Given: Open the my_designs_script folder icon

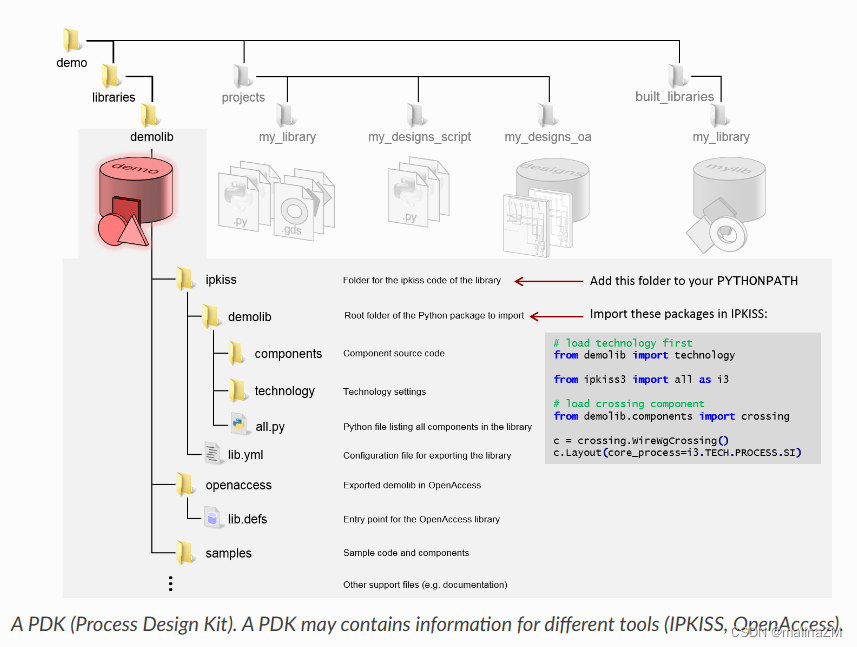Looking at the screenshot, I should (x=416, y=115).
